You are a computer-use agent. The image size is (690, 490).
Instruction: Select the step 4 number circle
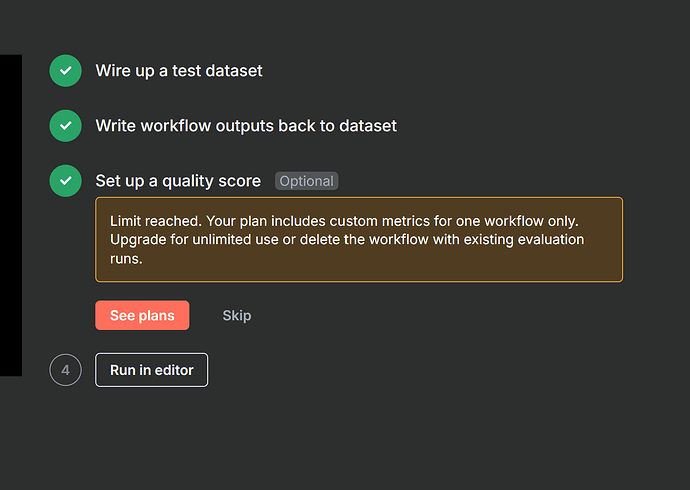tap(66, 370)
